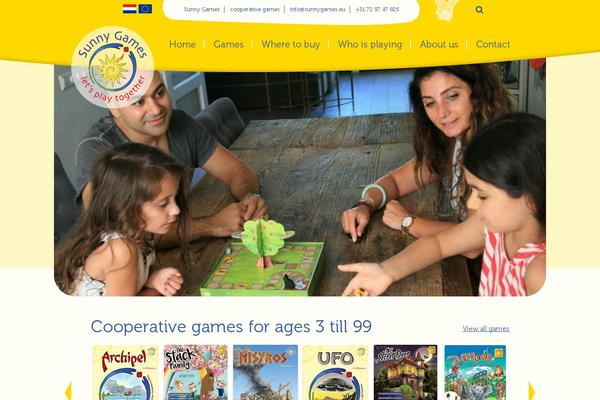
Task: Click the Dutch flag language icon
Action: [129, 9]
